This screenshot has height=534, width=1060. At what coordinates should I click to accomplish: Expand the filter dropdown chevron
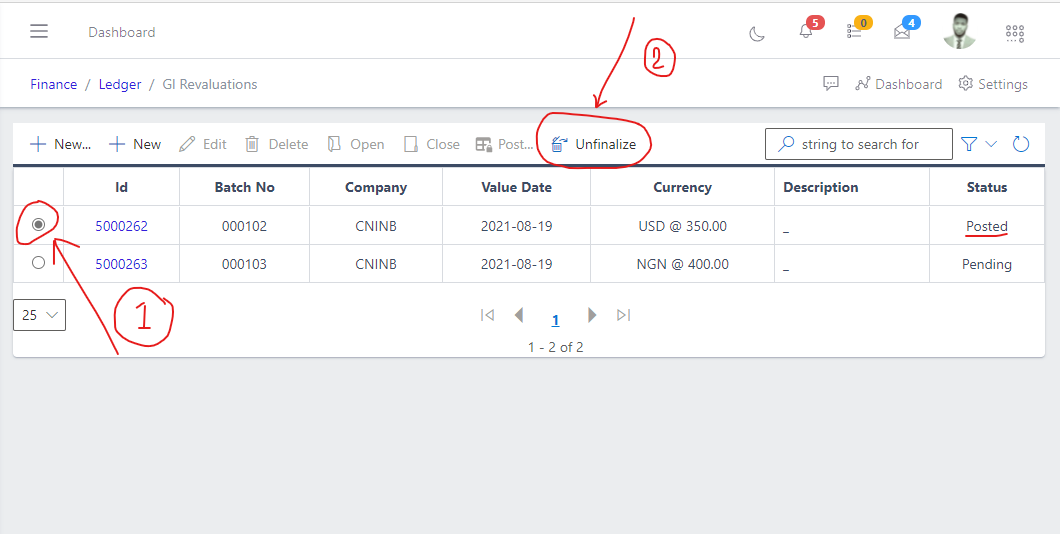991,144
